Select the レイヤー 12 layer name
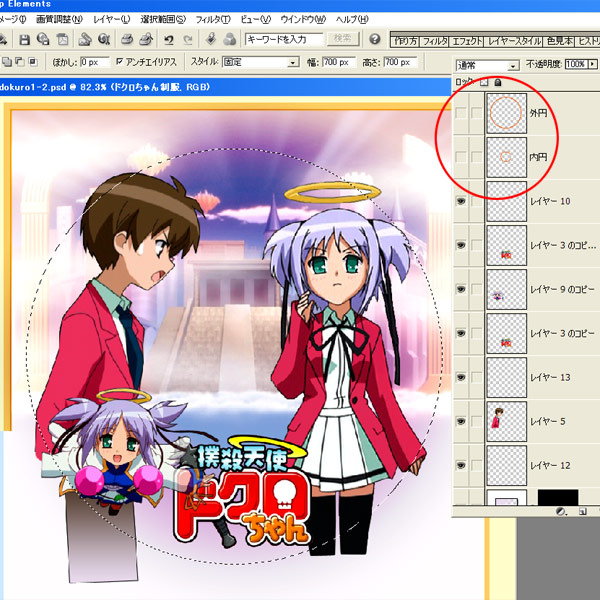This screenshot has width=600, height=600. coord(550,465)
